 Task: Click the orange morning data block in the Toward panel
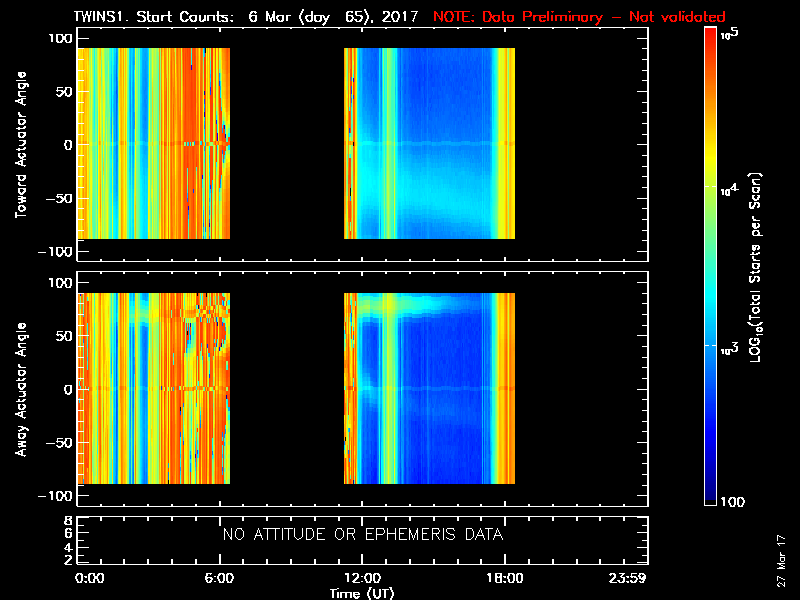coord(154,143)
